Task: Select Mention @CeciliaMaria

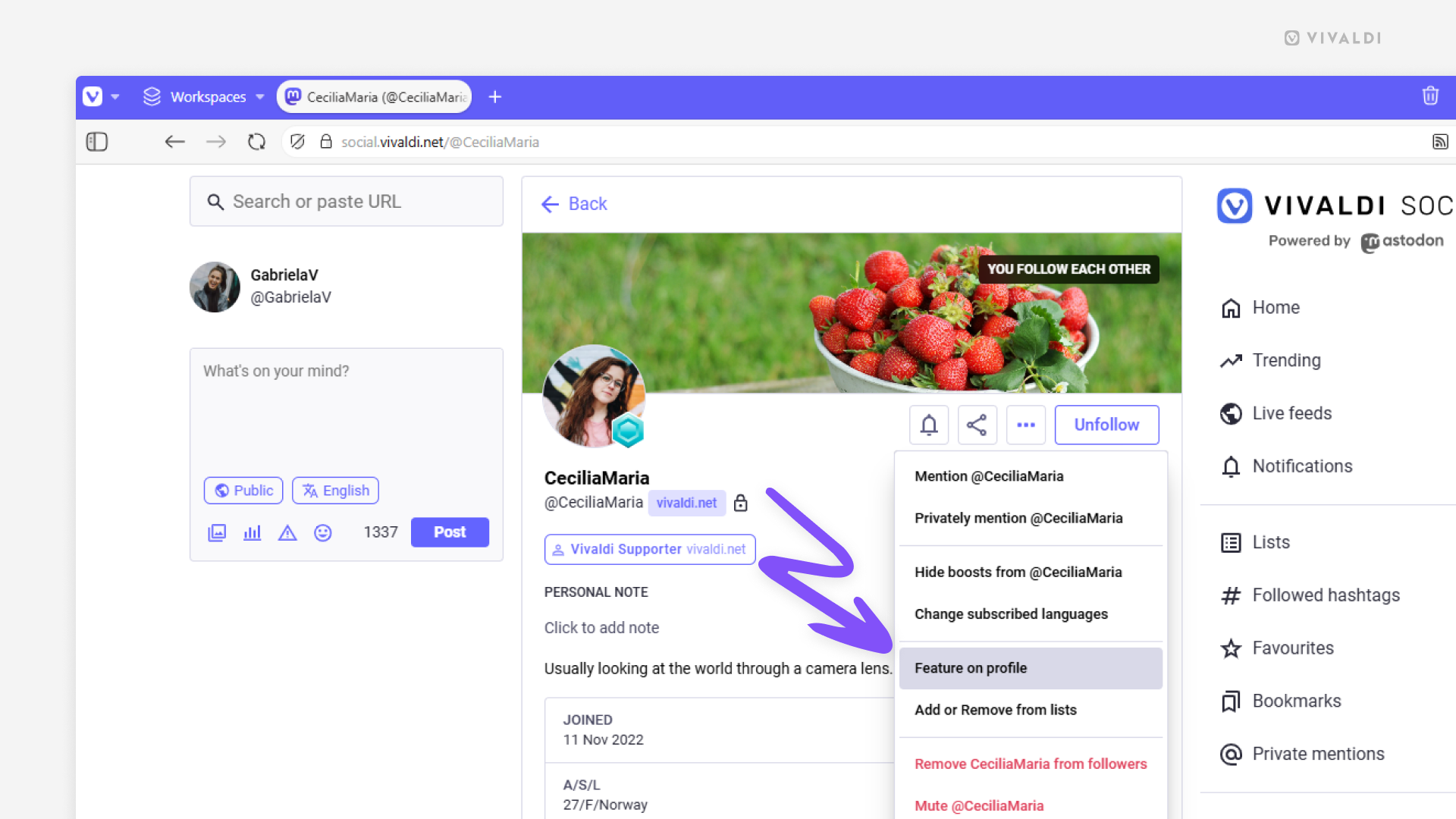Action: 1031,476
